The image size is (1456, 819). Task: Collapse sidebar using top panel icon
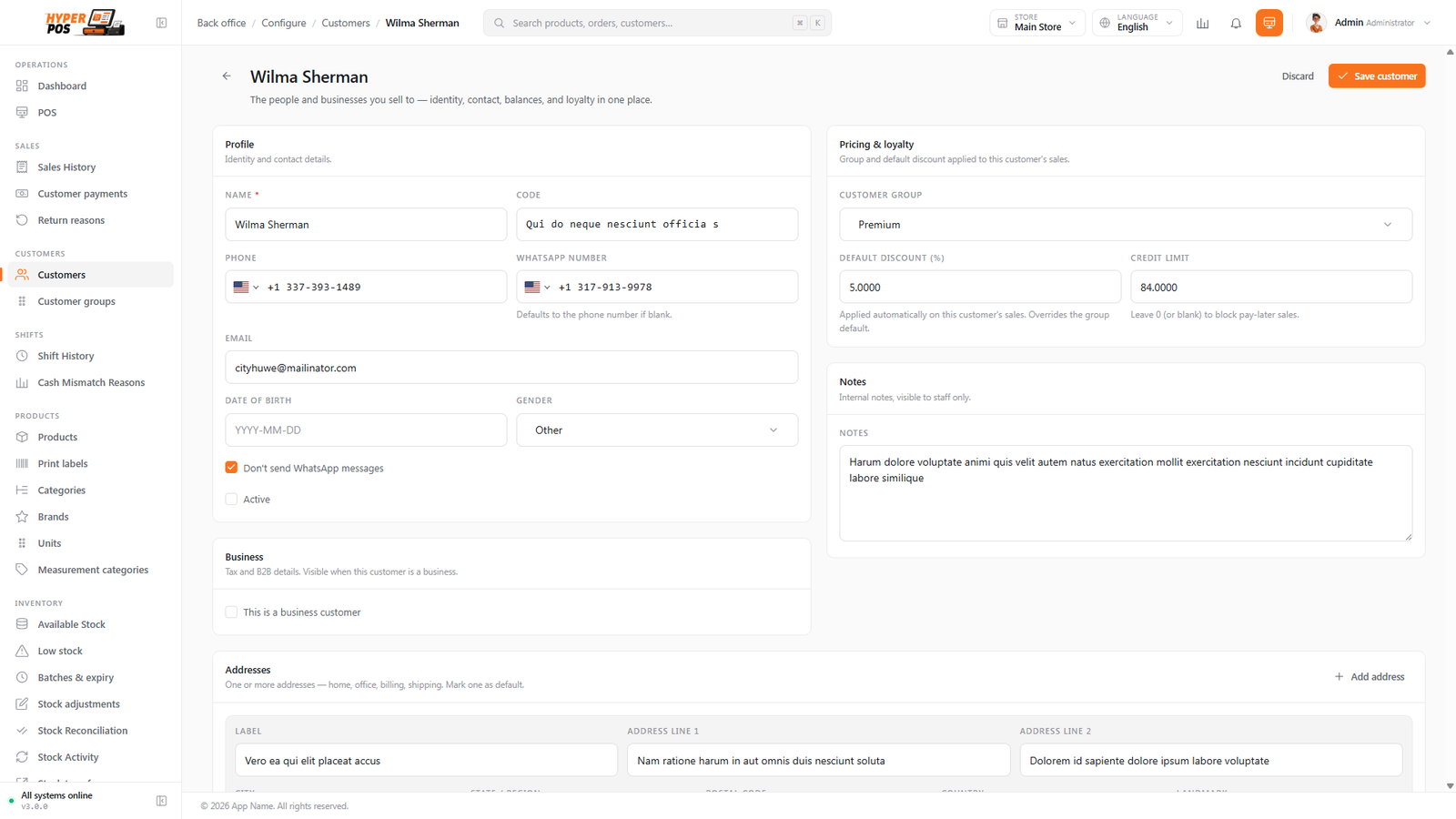click(x=161, y=23)
